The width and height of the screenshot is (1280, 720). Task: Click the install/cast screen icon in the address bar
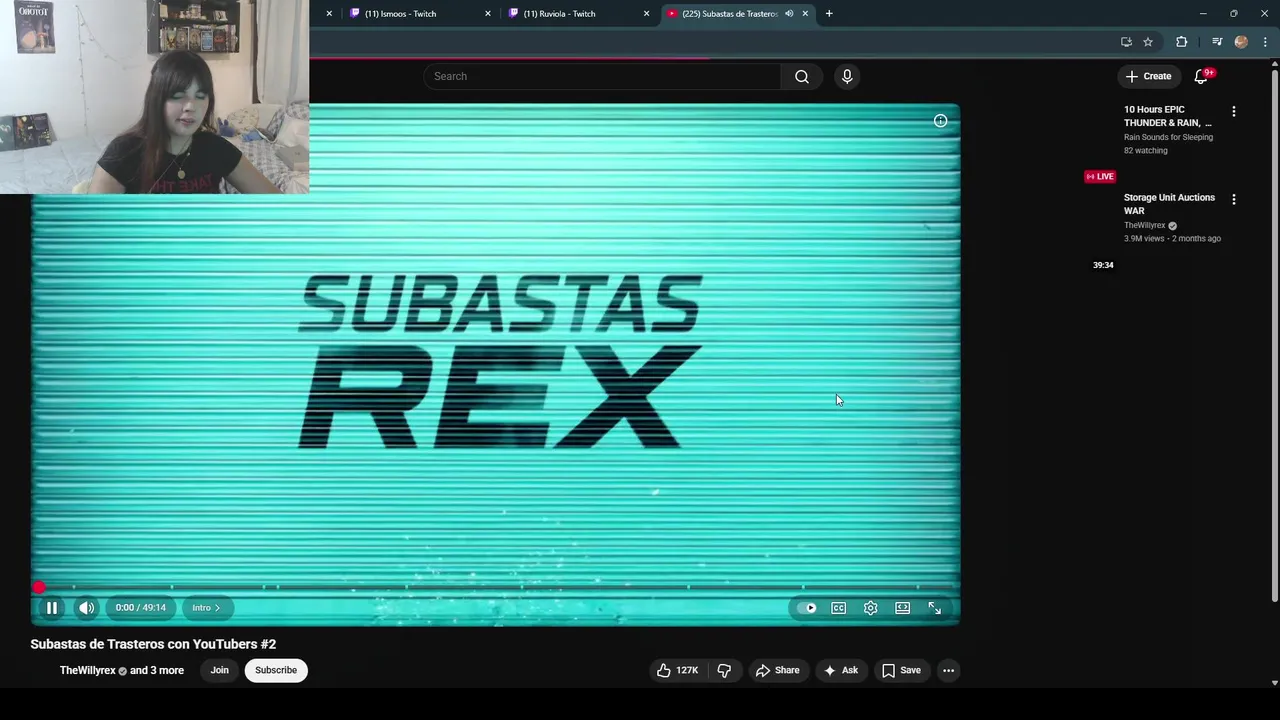point(1126,42)
